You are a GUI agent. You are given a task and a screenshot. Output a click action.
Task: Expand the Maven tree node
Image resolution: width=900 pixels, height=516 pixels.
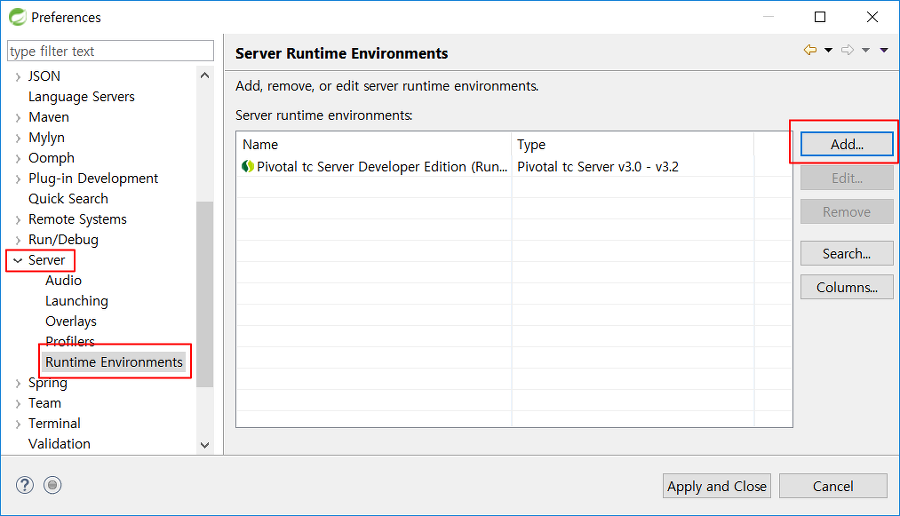click(x=18, y=118)
